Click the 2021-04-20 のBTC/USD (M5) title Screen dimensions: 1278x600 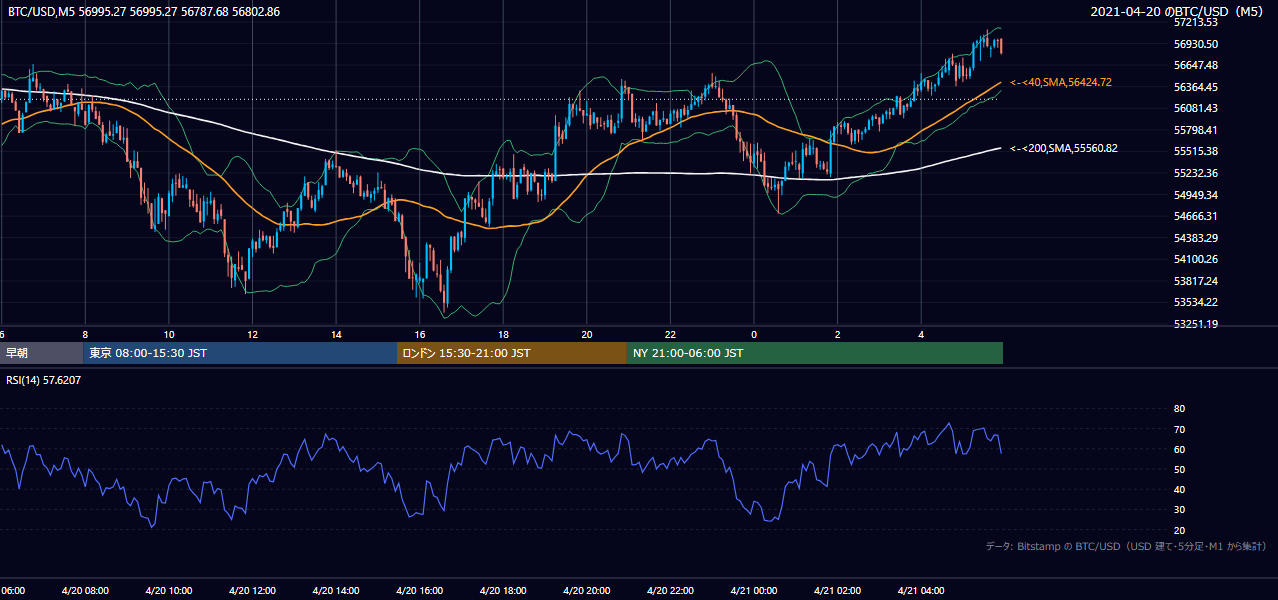1177,12
